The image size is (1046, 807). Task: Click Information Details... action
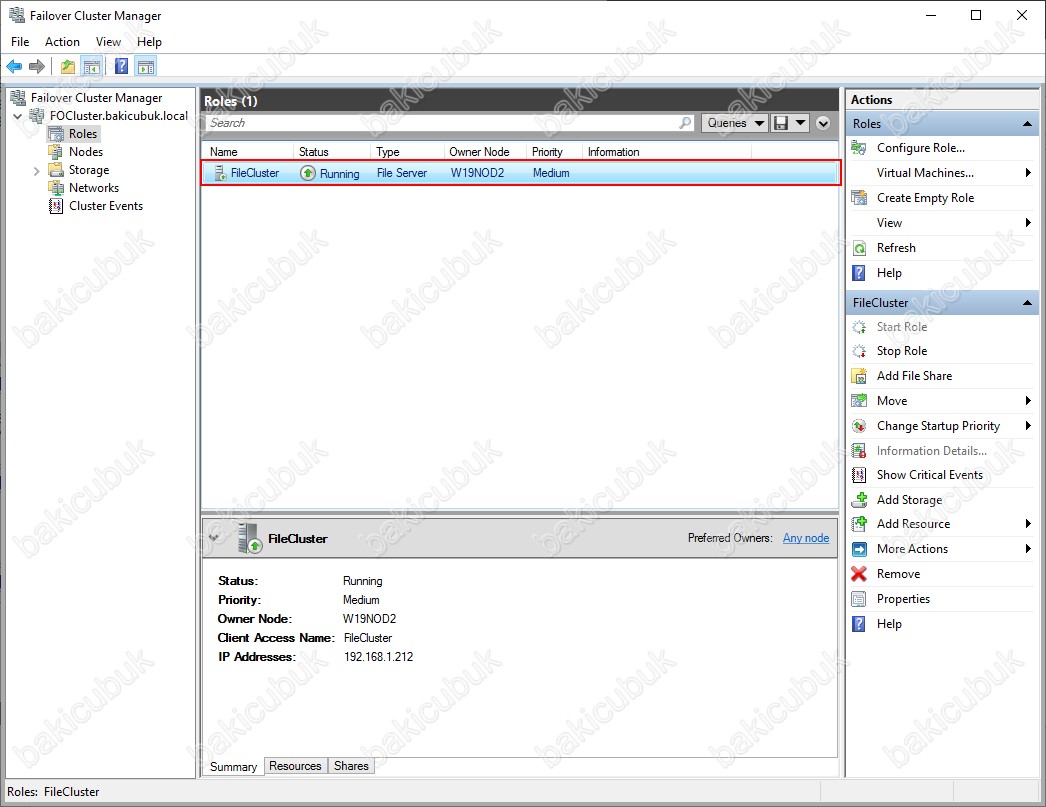point(931,451)
